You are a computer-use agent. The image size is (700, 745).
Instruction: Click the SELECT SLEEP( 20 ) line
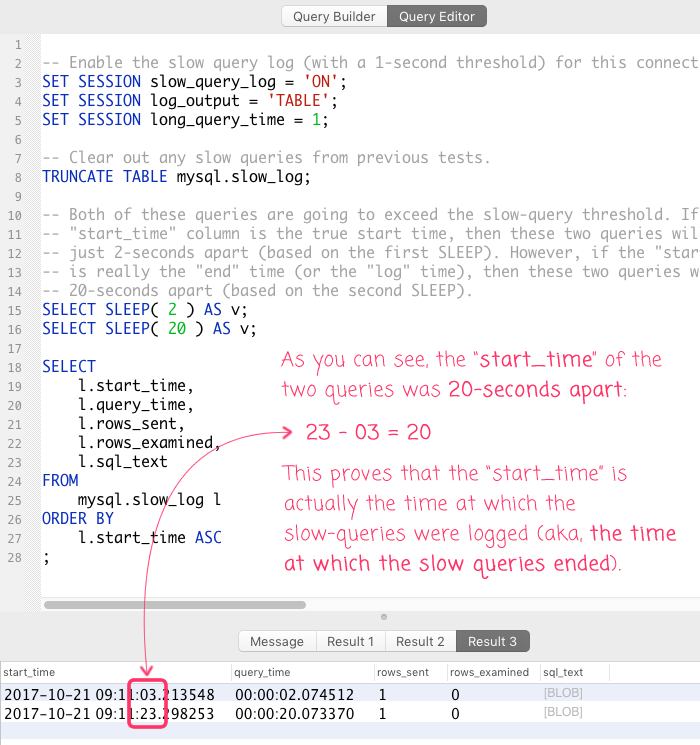coord(148,328)
